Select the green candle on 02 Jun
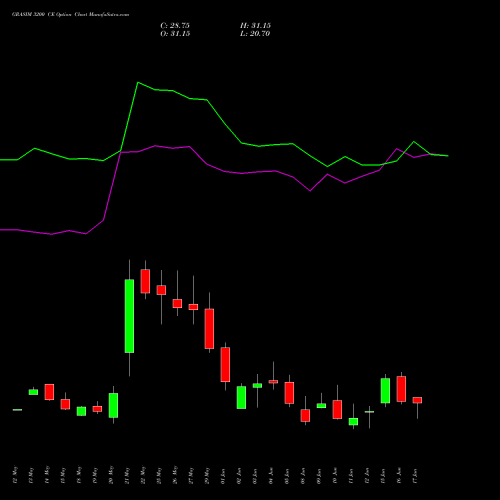This screenshot has width=500, height=500. click(241, 397)
